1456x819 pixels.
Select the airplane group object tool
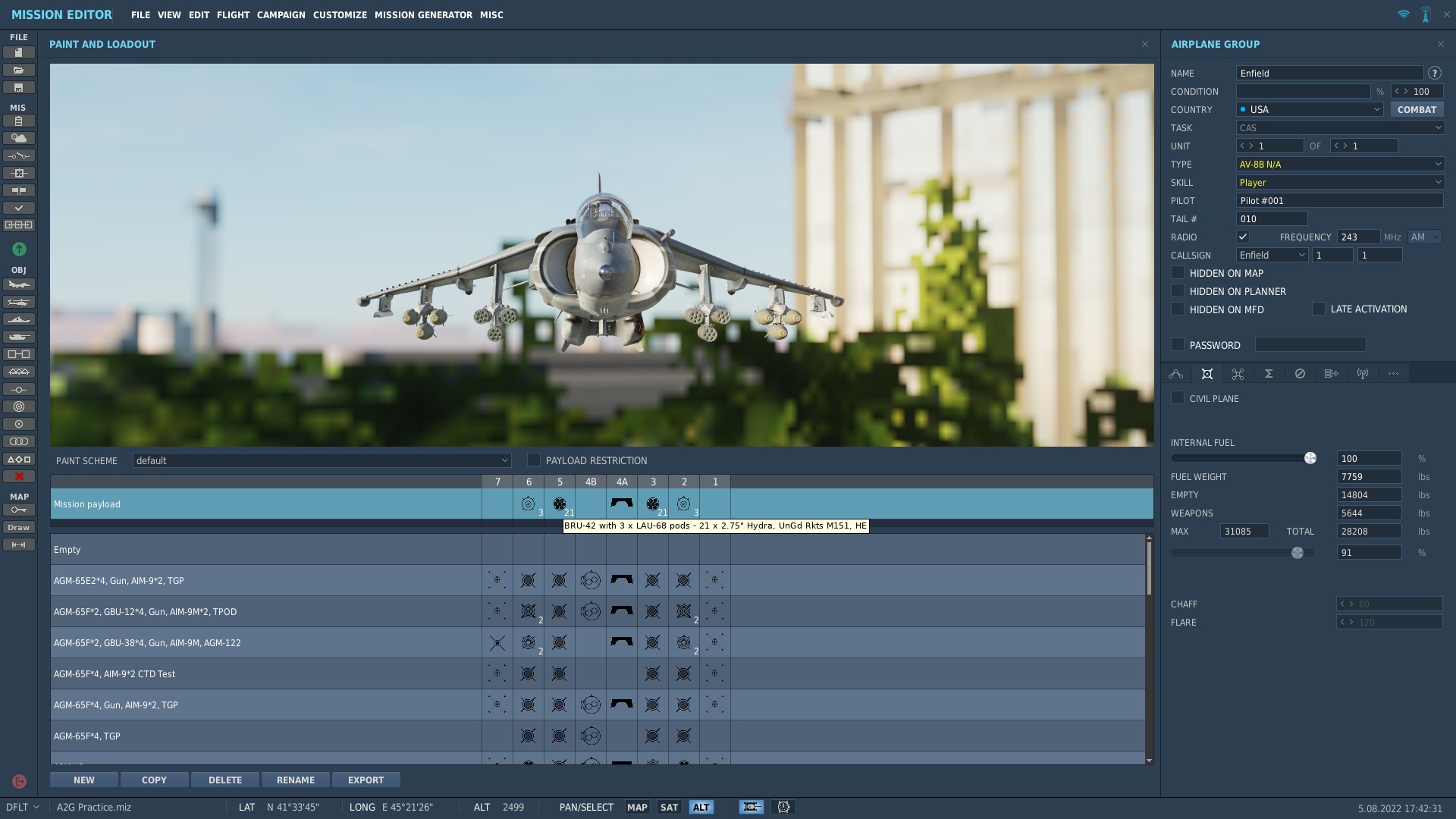[19, 284]
